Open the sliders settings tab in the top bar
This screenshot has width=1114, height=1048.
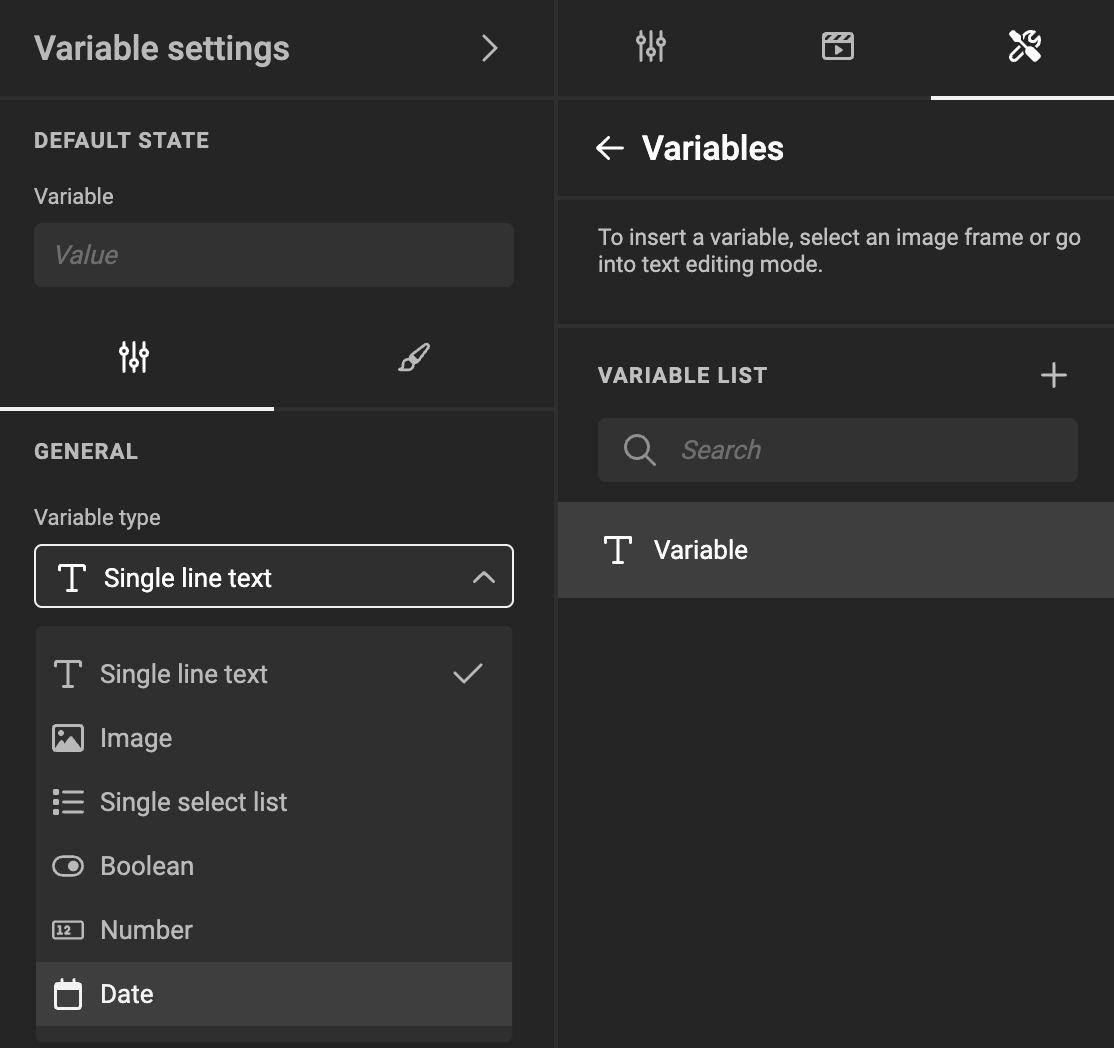[650, 47]
